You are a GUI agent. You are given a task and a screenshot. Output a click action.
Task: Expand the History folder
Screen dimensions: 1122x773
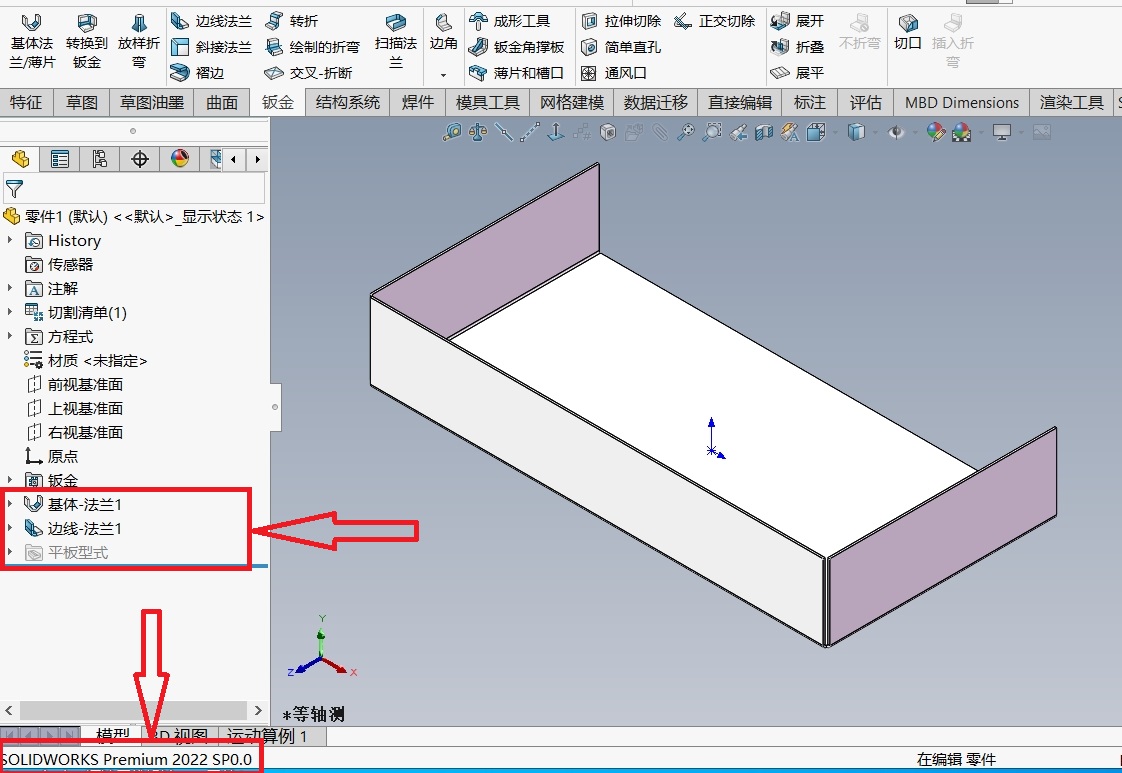tap(9, 240)
